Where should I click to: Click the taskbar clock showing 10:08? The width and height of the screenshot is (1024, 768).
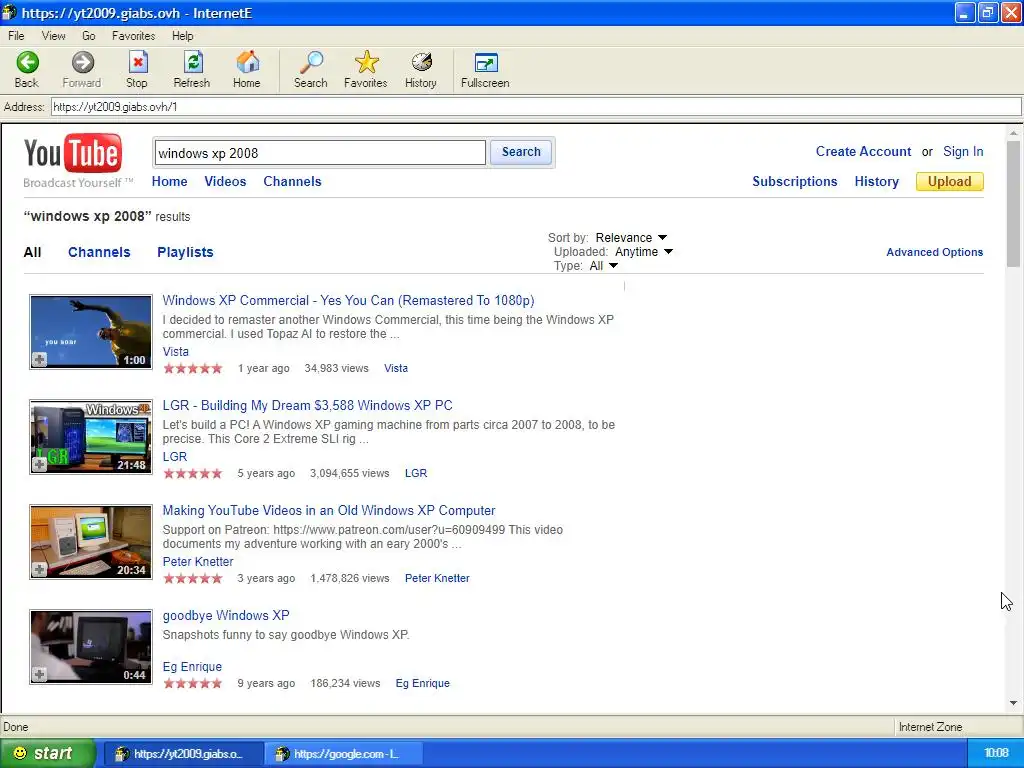(x=997, y=754)
